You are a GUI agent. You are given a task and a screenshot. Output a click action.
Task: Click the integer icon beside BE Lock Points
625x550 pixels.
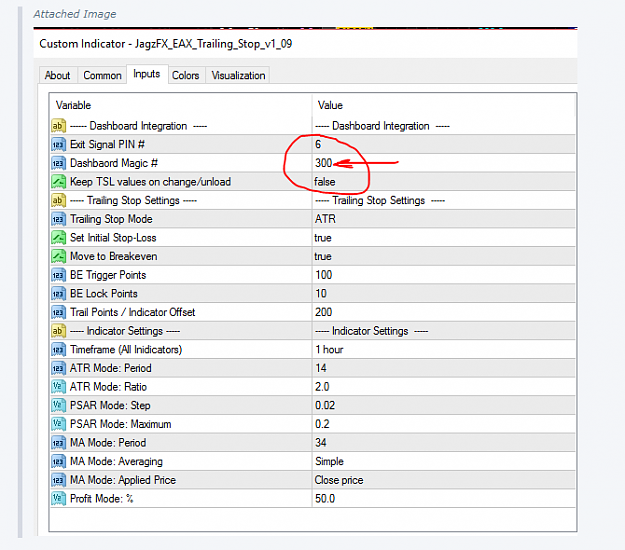click(58, 294)
